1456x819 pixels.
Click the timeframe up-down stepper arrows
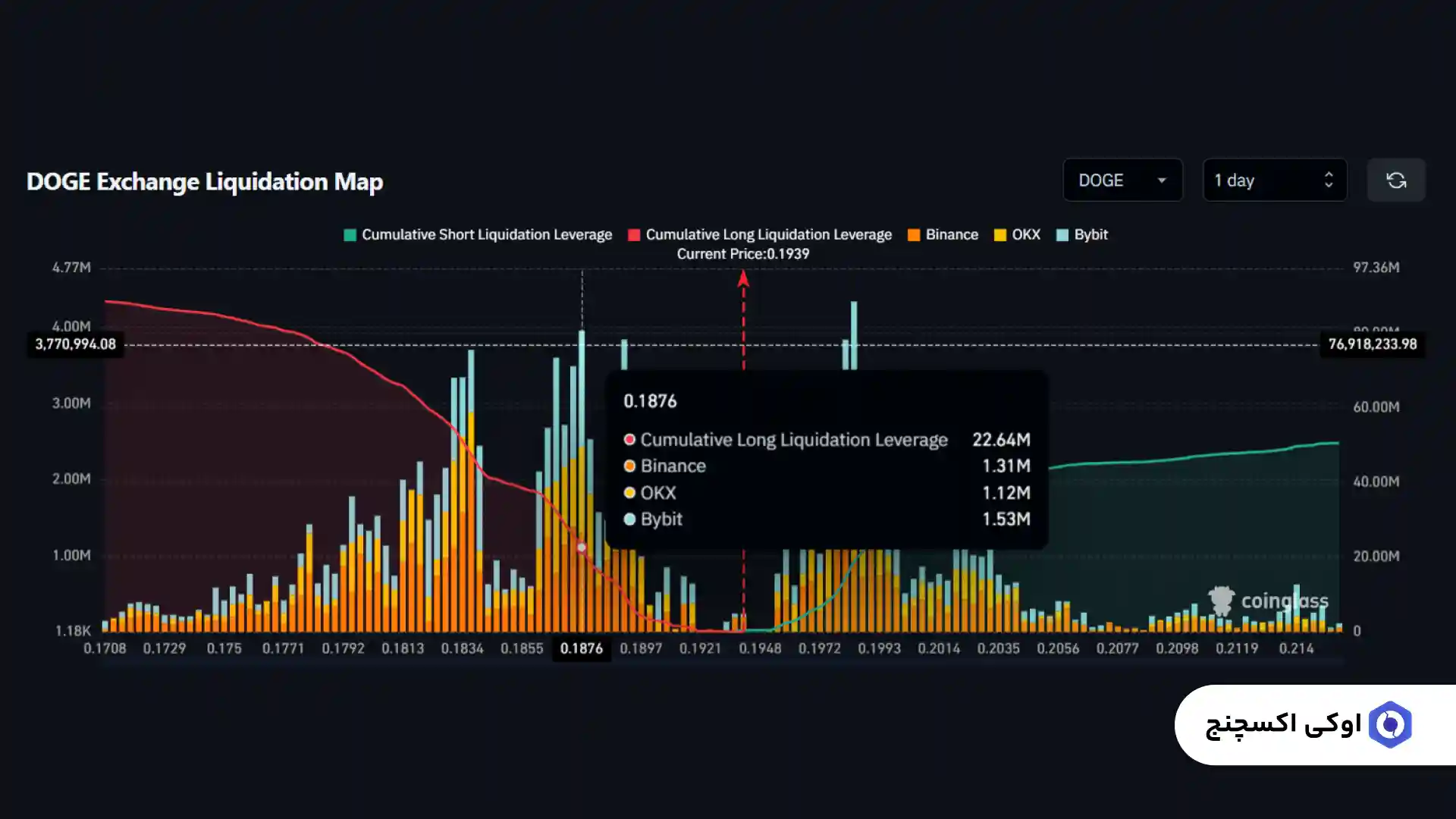[1328, 180]
